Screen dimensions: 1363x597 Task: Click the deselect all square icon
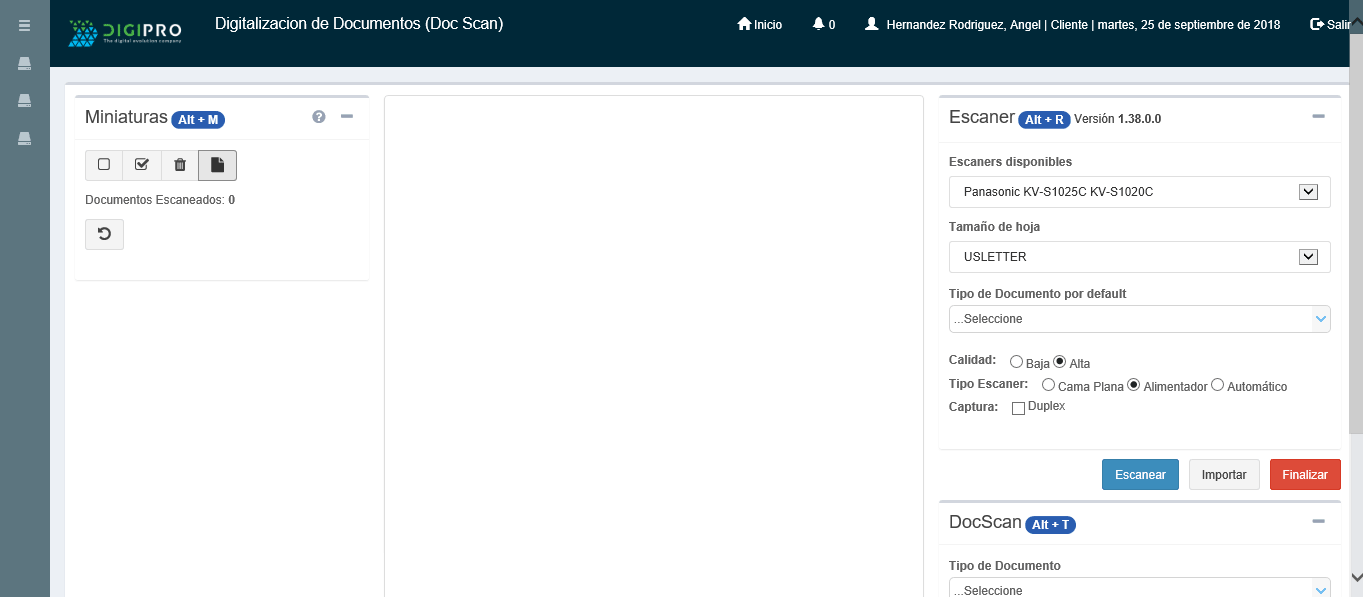104,165
